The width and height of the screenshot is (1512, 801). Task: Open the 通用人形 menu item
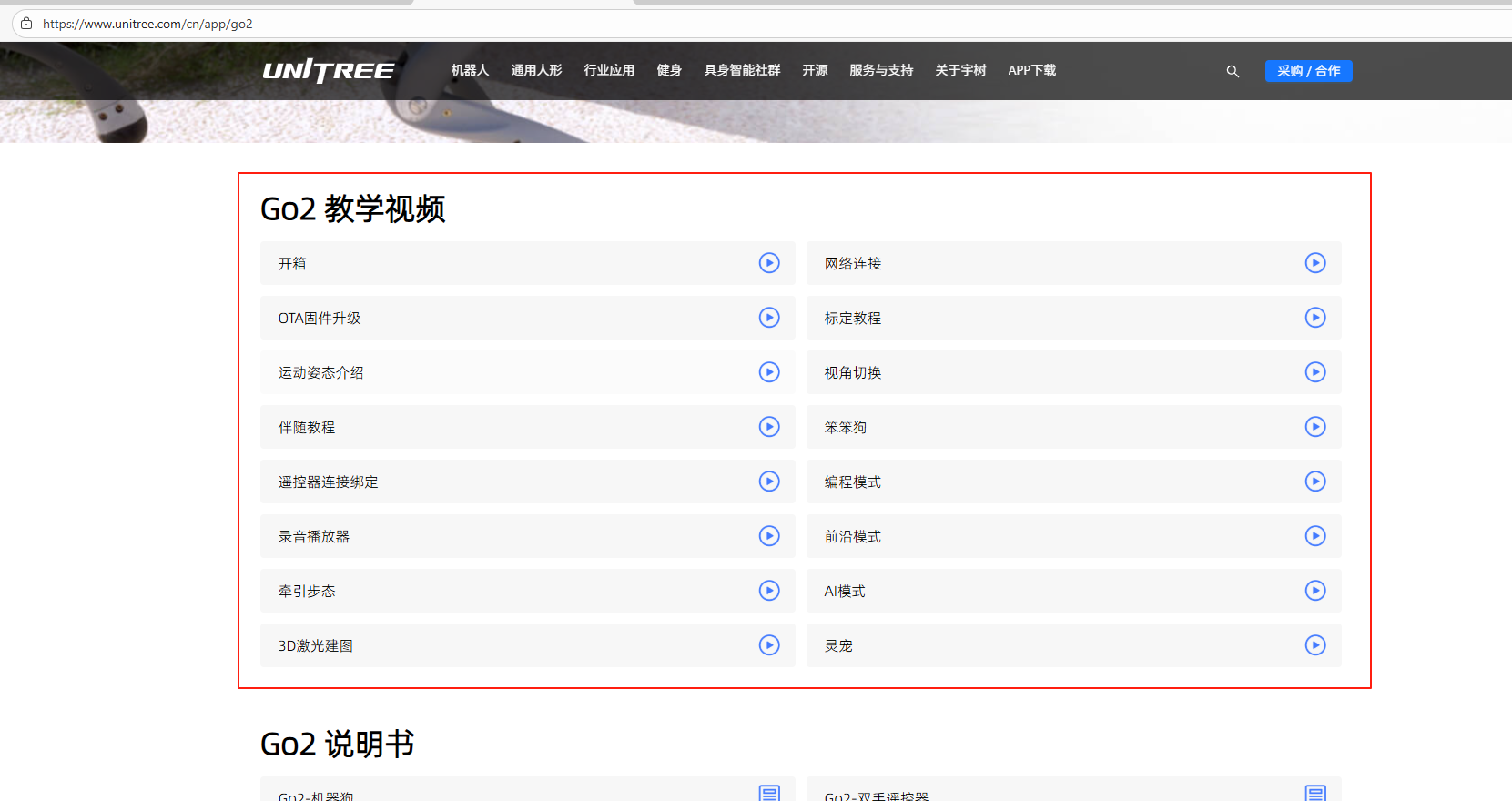536,70
